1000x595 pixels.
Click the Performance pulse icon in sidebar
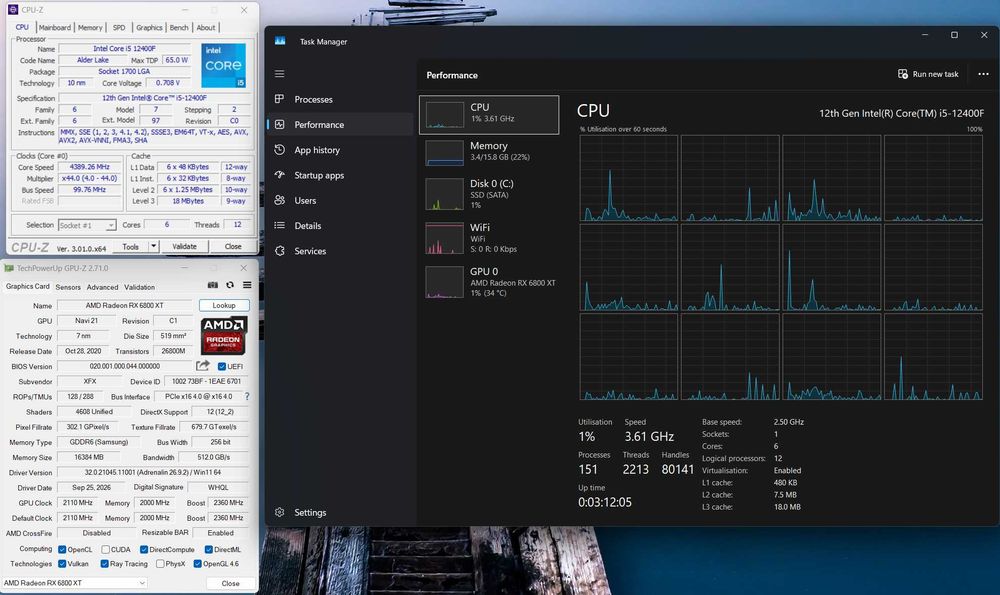click(279, 124)
